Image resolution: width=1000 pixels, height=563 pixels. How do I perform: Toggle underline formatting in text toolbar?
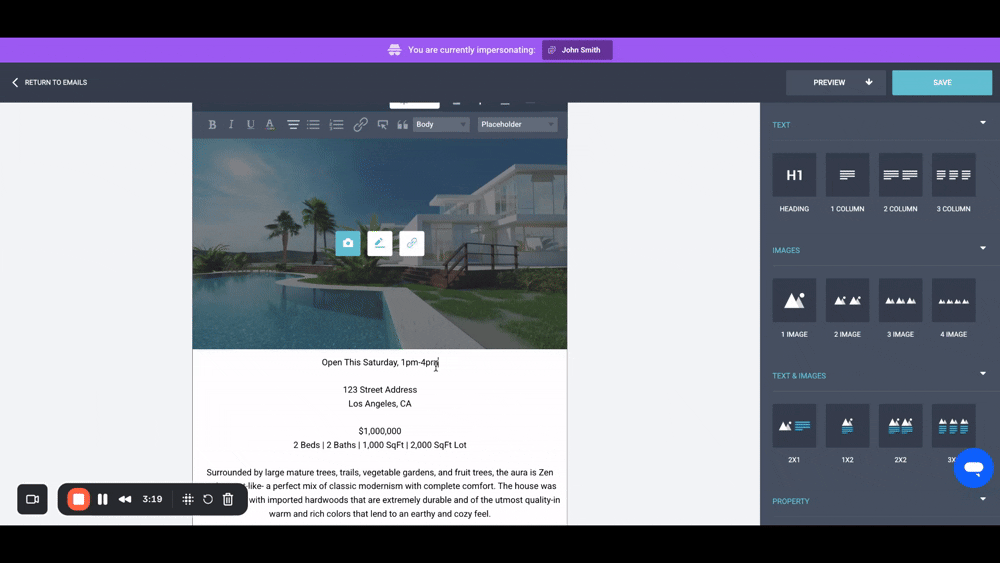click(x=251, y=124)
